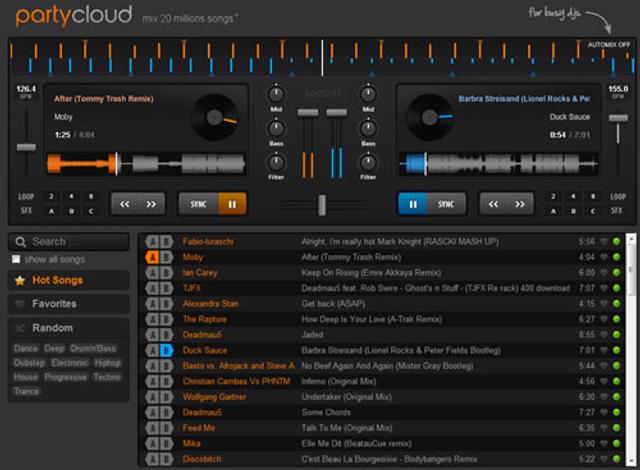Click deck B volume fader handle

[337, 112]
